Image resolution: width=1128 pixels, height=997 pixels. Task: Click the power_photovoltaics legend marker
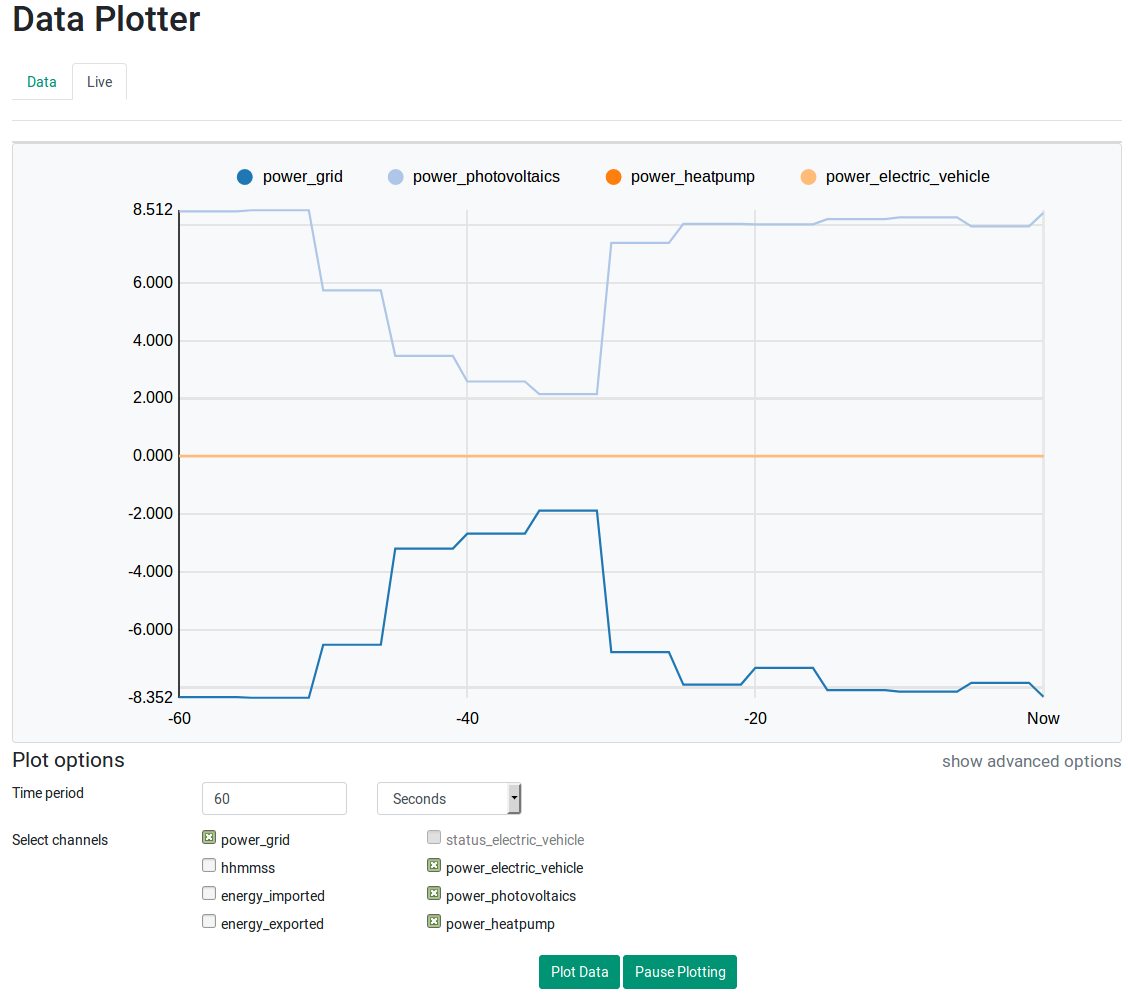395,176
